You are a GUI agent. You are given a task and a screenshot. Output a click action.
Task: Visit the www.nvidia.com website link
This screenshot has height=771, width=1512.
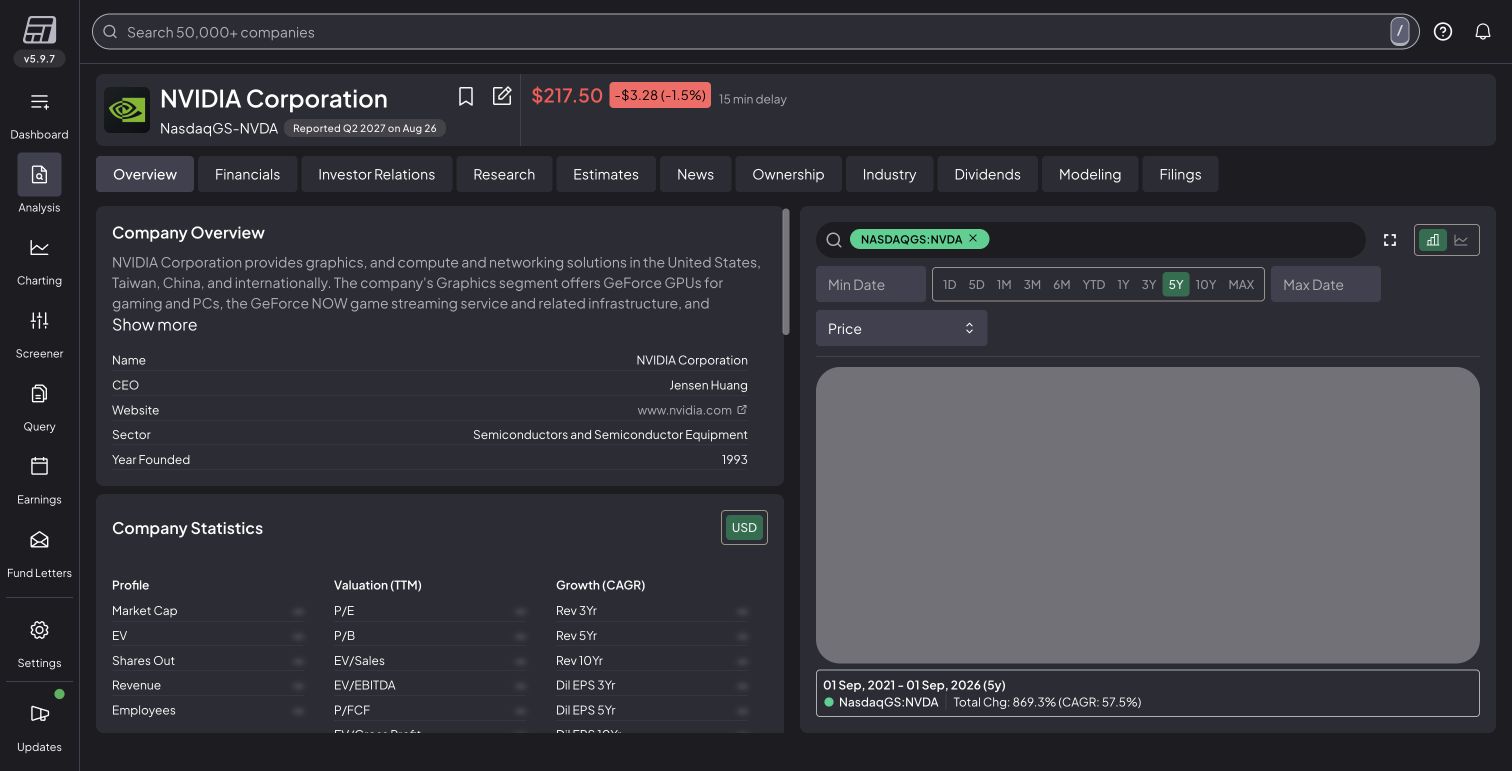tap(692, 410)
